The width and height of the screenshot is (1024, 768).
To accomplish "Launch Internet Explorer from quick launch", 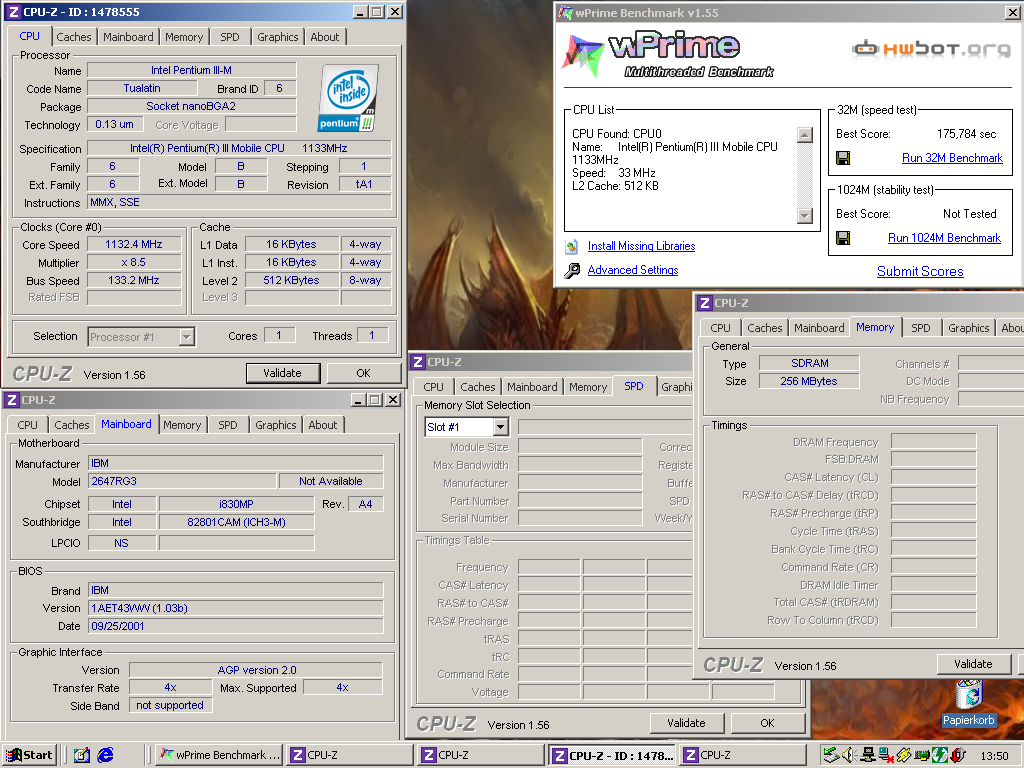I will [x=105, y=755].
